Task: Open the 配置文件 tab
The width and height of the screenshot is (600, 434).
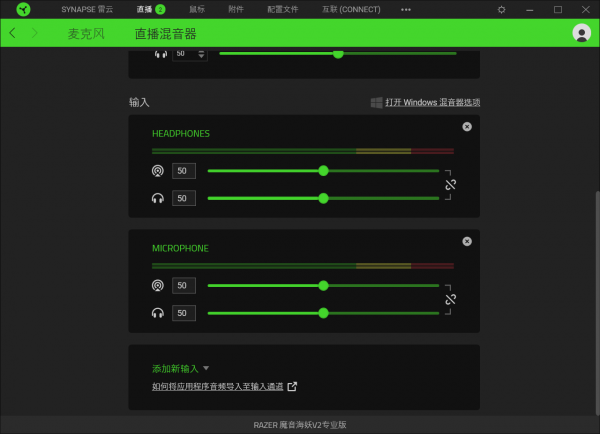Action: pyautogui.click(x=283, y=10)
